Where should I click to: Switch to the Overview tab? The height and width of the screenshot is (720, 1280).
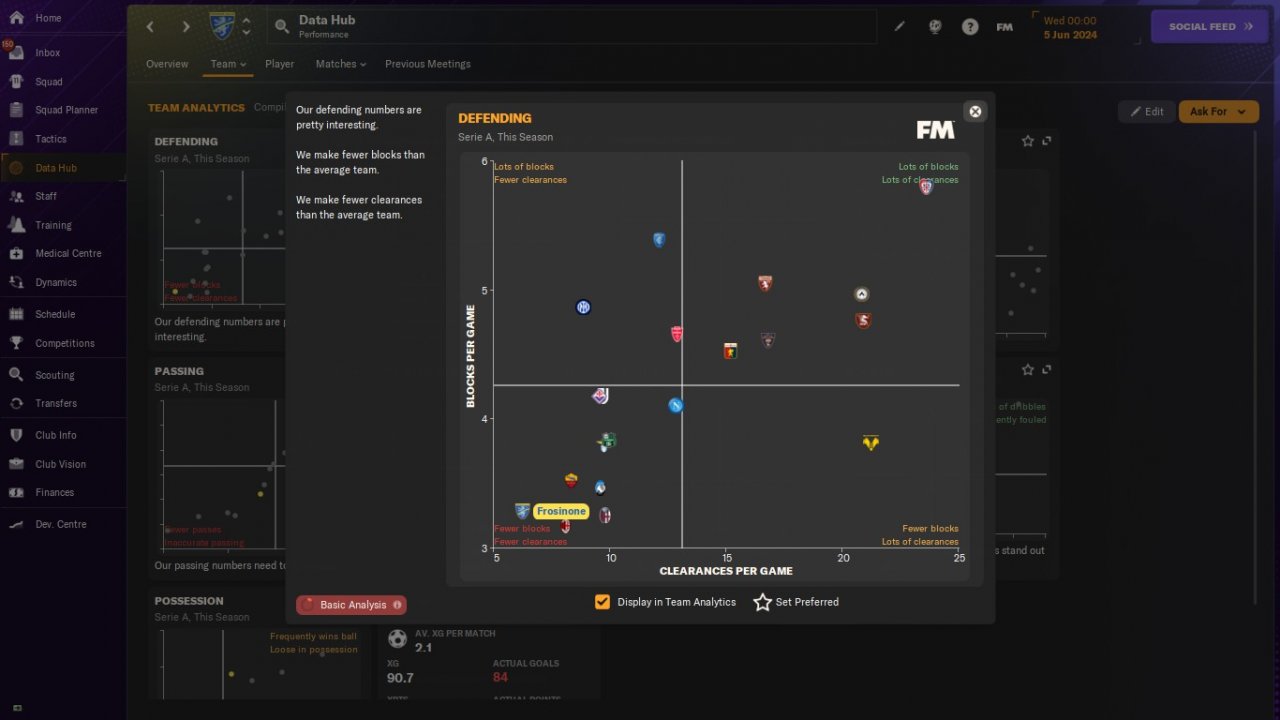pyautogui.click(x=167, y=64)
